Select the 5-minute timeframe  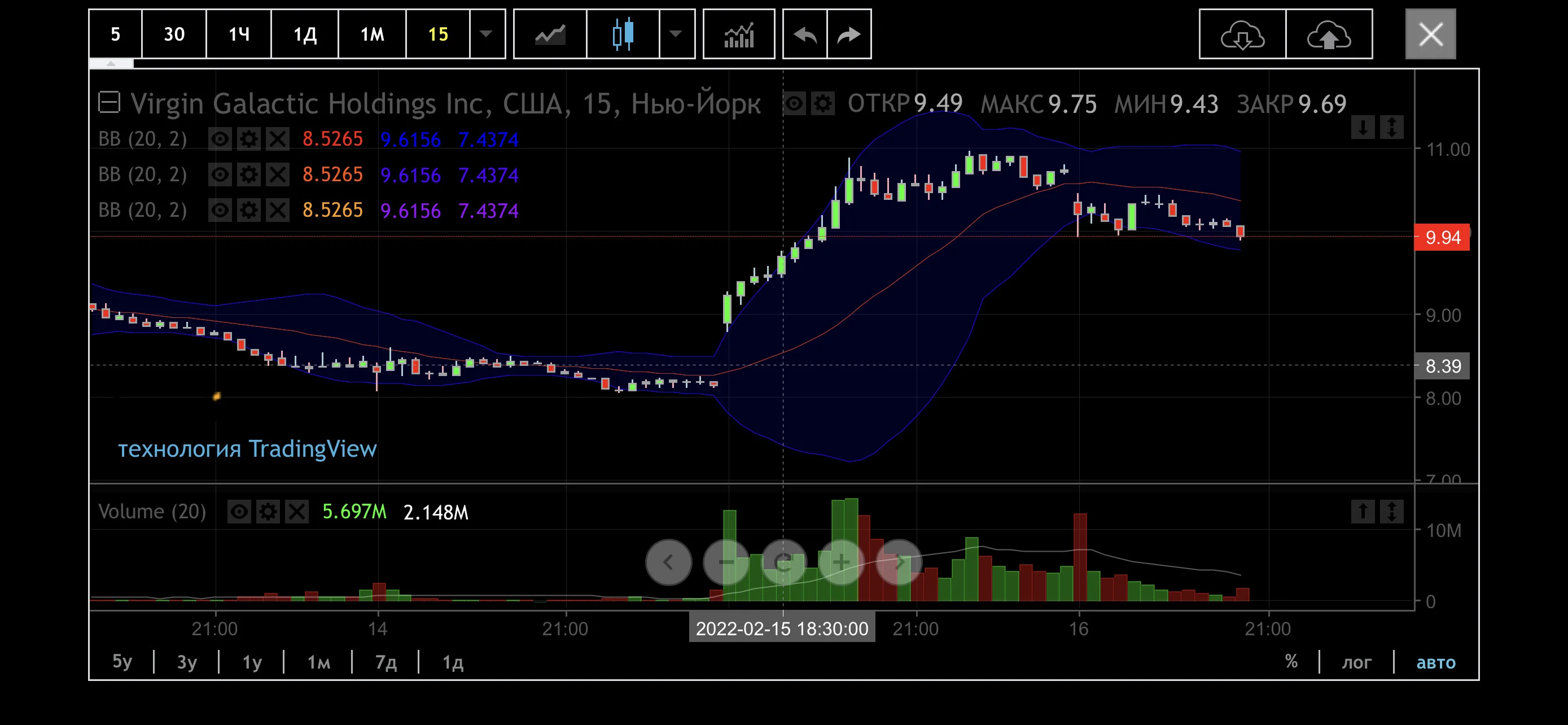(x=116, y=34)
